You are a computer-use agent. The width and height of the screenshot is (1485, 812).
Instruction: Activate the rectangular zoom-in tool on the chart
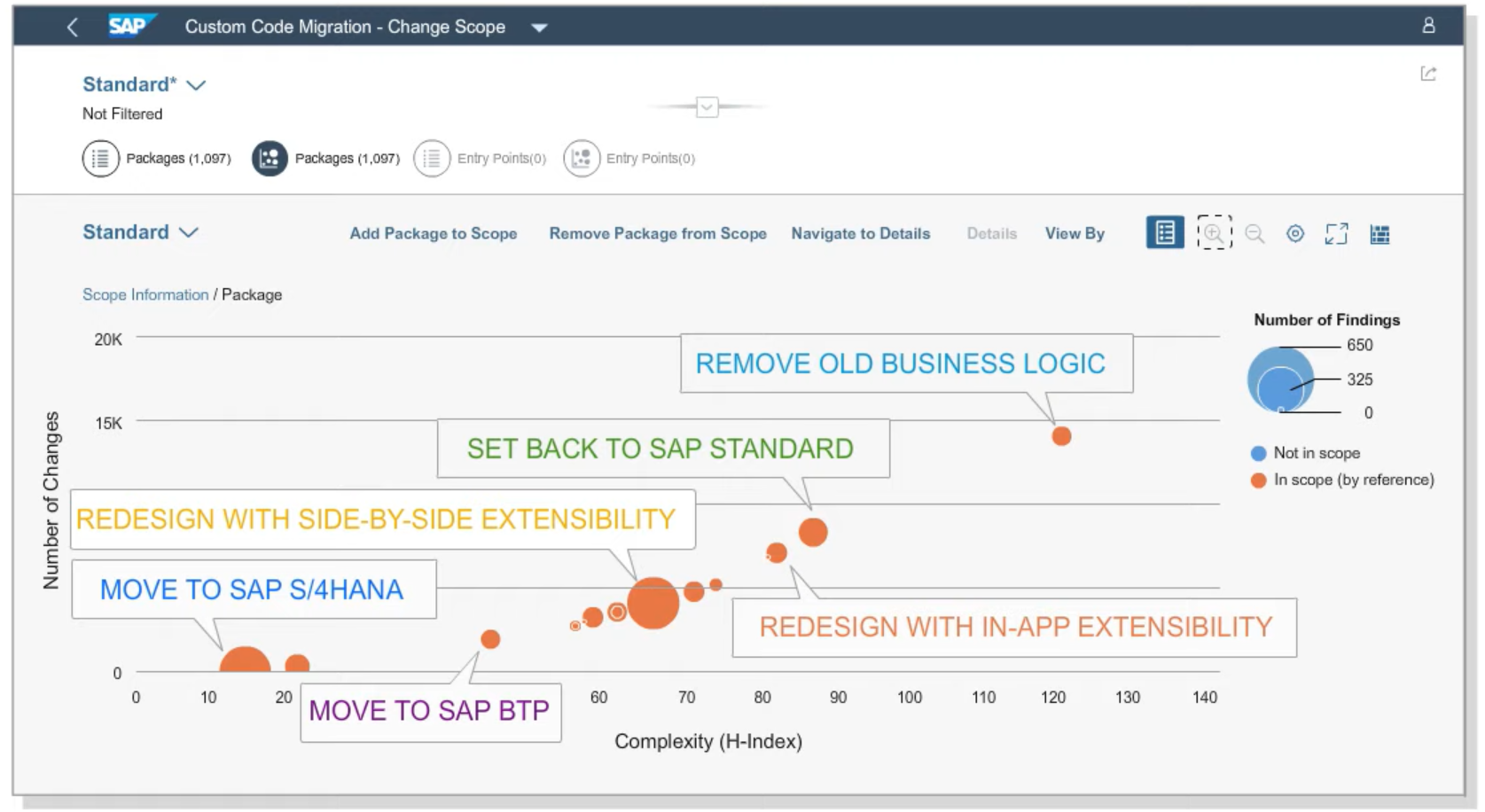pyautogui.click(x=1215, y=233)
